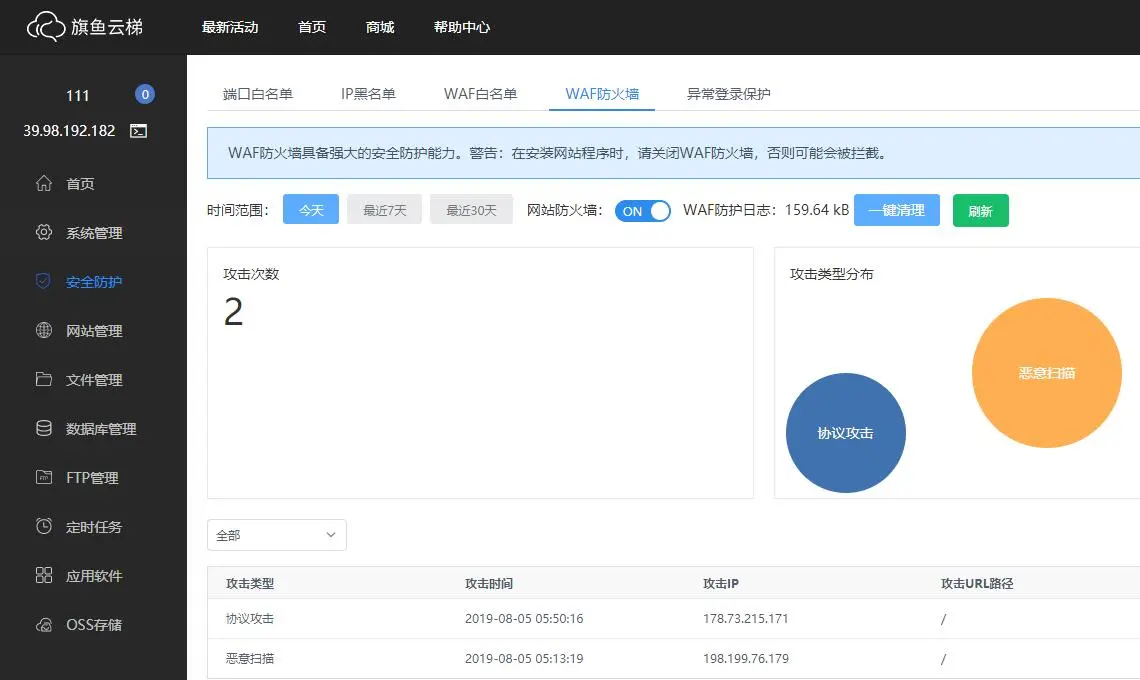Click the folder icon for 文件管理
This screenshot has height=680, width=1140.
44,379
